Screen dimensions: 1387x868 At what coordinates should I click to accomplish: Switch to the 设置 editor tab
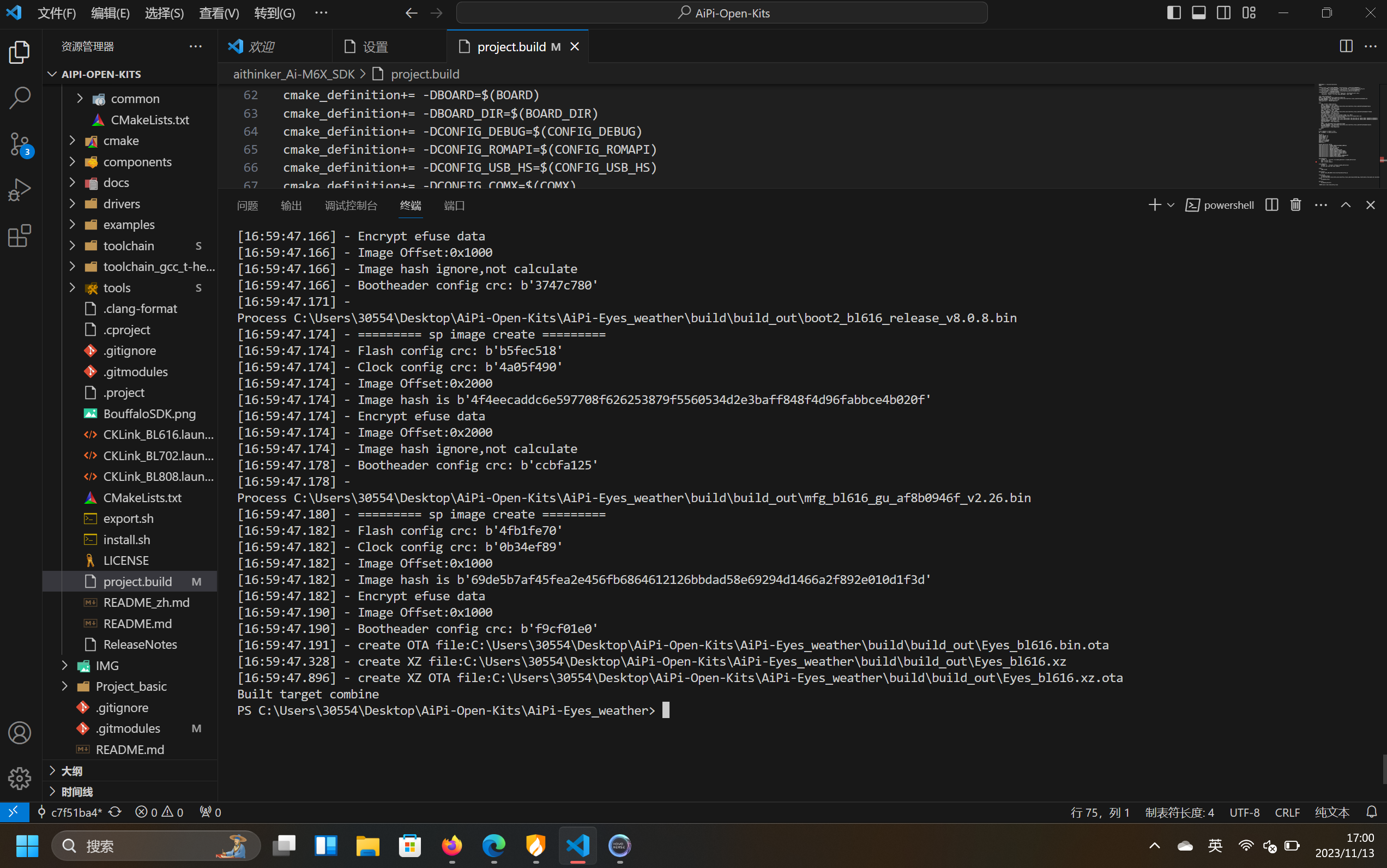pos(389,46)
